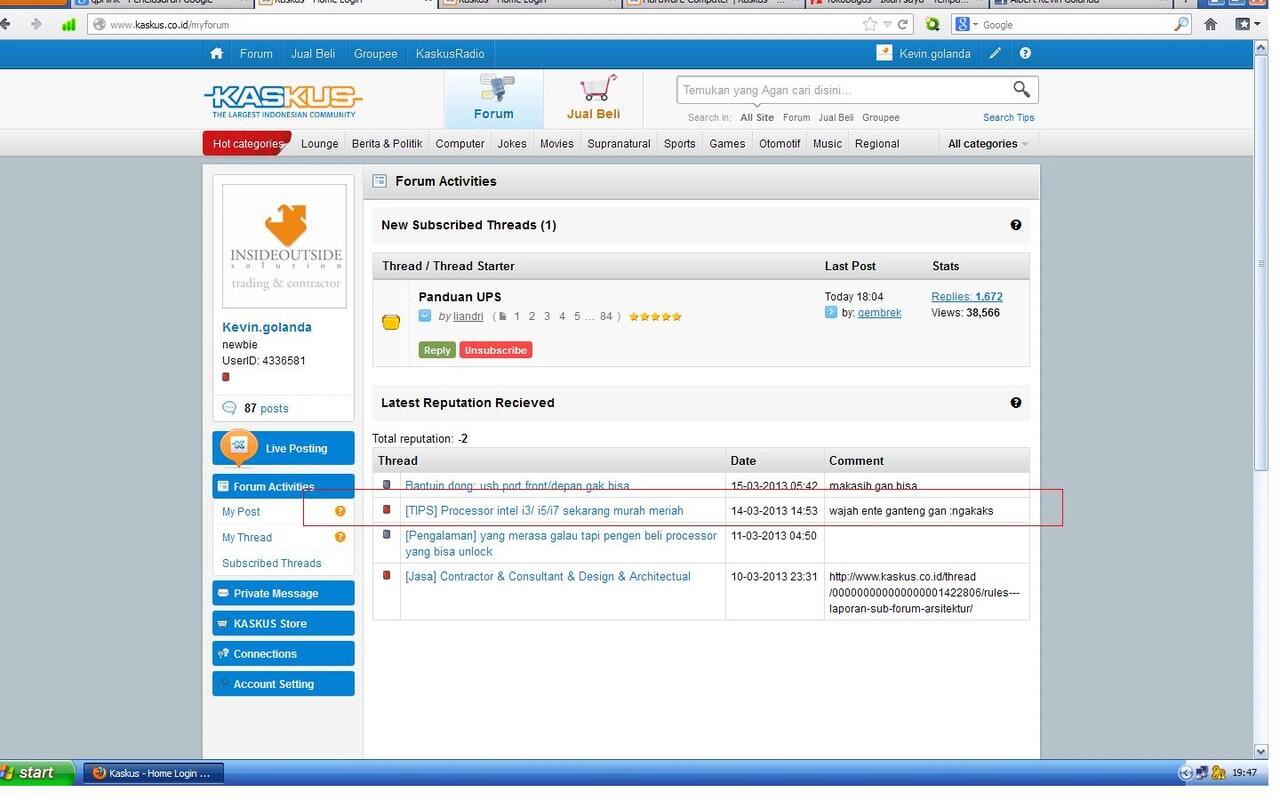The height and width of the screenshot is (800, 1280).
Task: Select the large Forum tab with icon
Action: coord(494,99)
